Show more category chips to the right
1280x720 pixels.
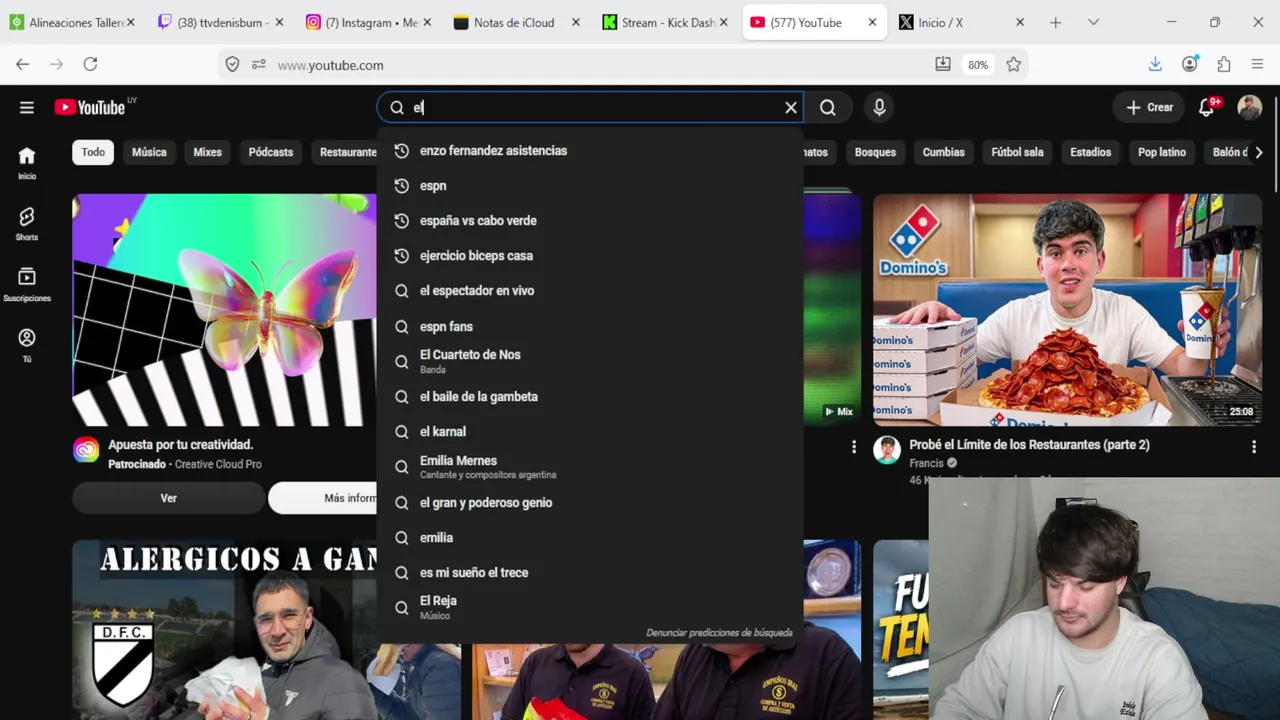point(1259,152)
